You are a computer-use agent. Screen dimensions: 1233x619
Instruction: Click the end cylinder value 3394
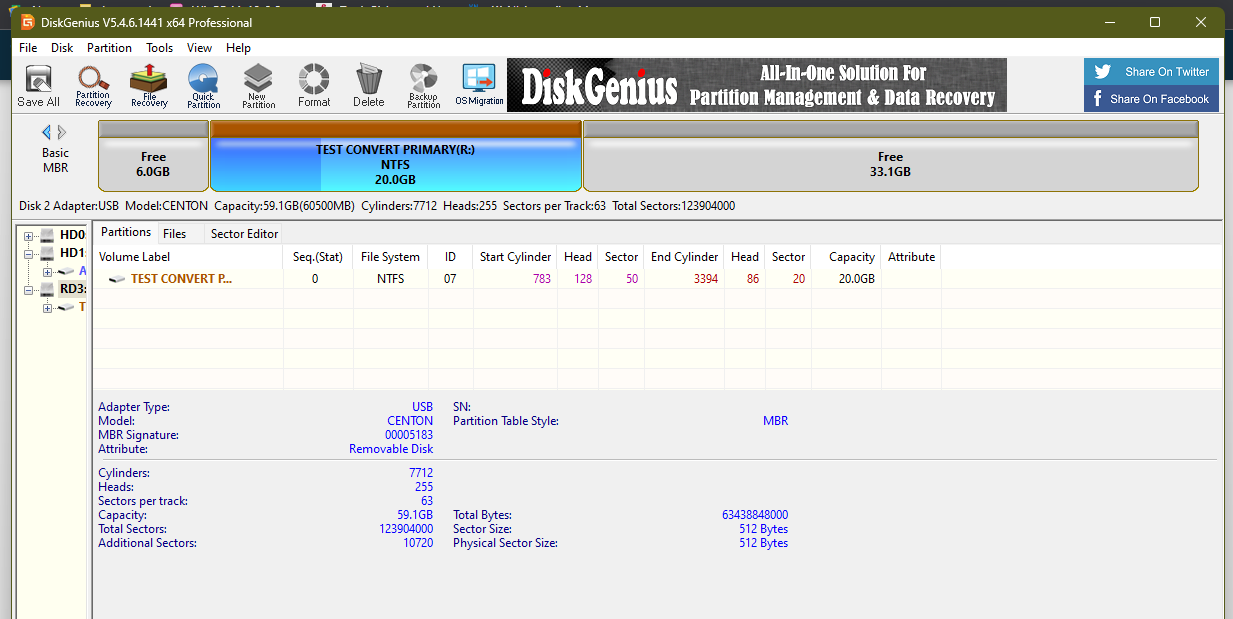pyautogui.click(x=705, y=279)
